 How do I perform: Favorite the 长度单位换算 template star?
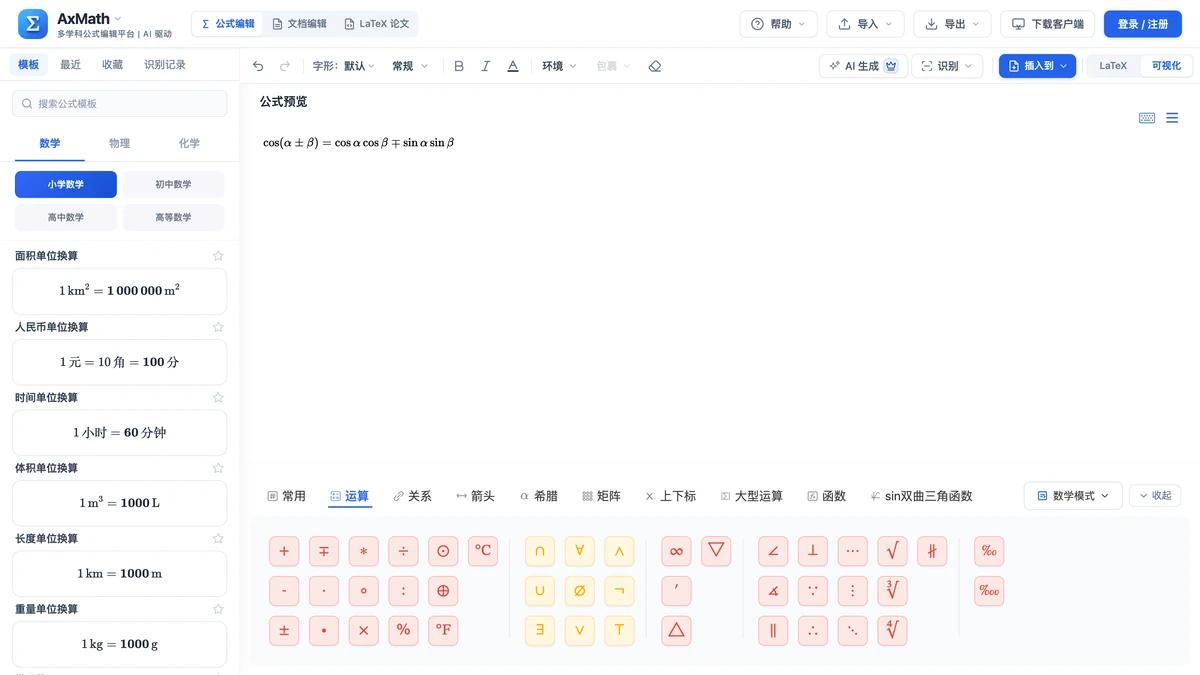(218, 539)
